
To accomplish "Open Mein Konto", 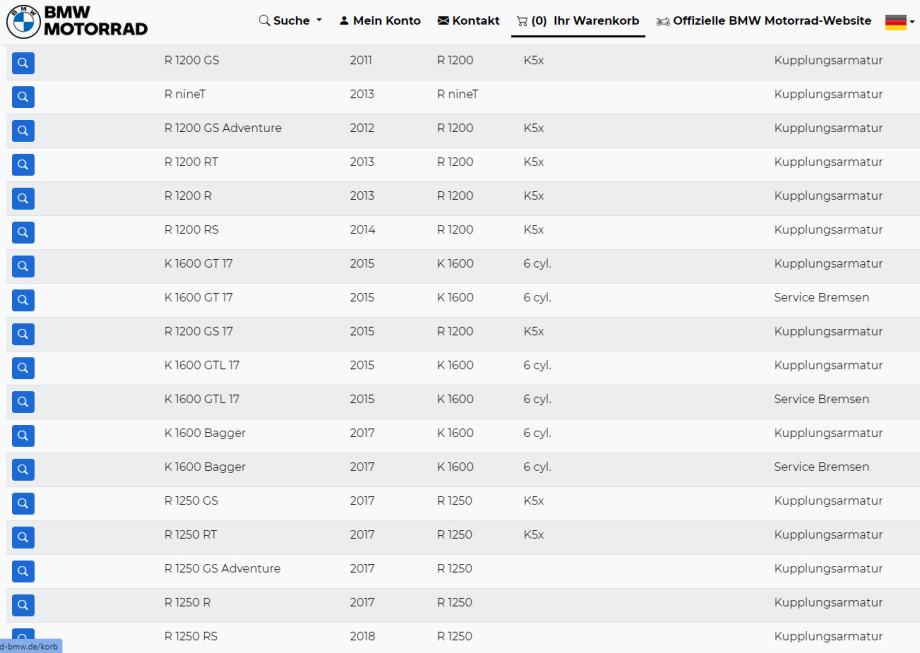I will pyautogui.click(x=380, y=21).
